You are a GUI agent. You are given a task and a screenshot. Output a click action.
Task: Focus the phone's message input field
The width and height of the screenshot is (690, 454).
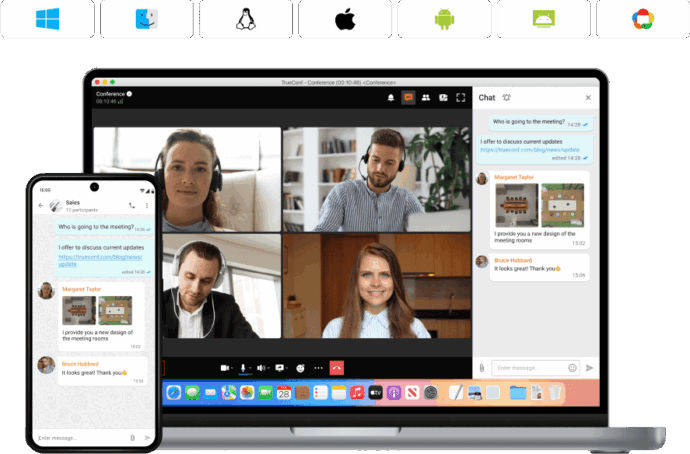pos(81,438)
